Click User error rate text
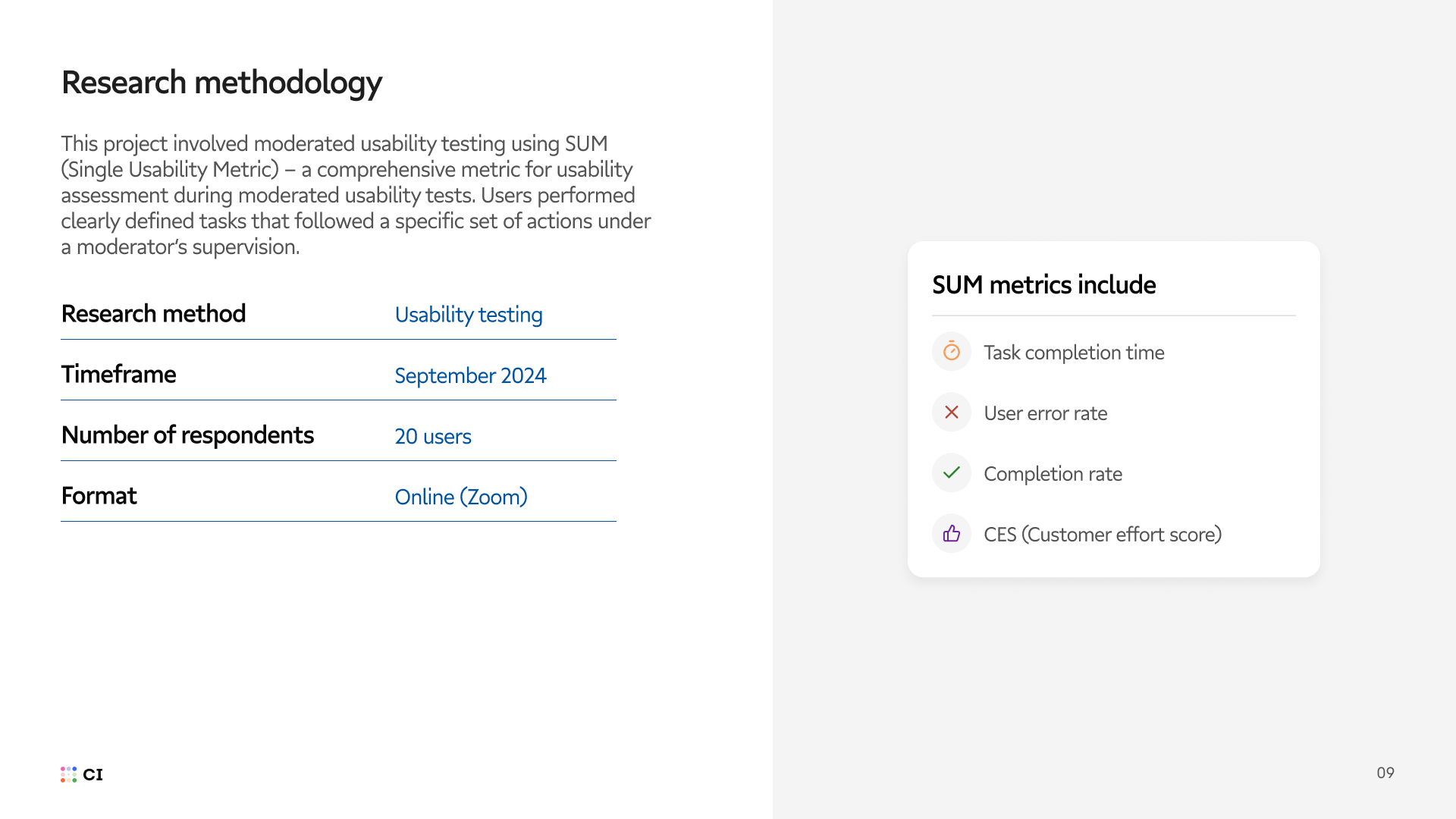This screenshot has width=1456, height=819. coord(1045,413)
